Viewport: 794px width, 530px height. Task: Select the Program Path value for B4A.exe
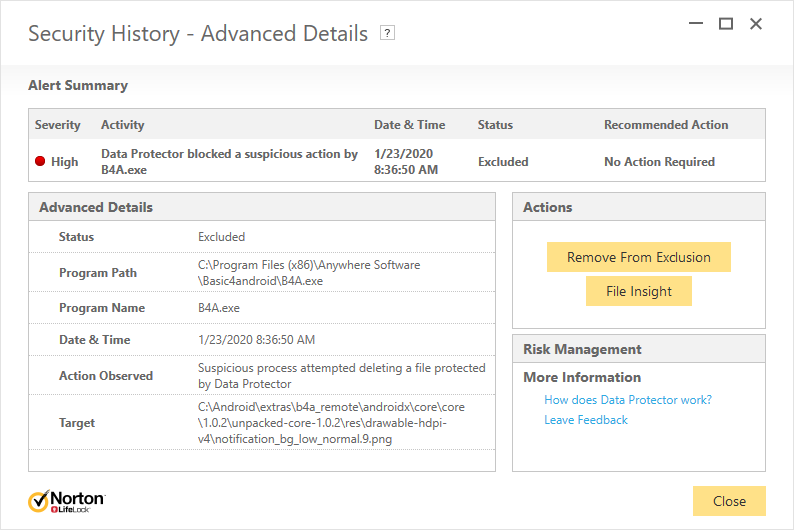[x=309, y=273]
